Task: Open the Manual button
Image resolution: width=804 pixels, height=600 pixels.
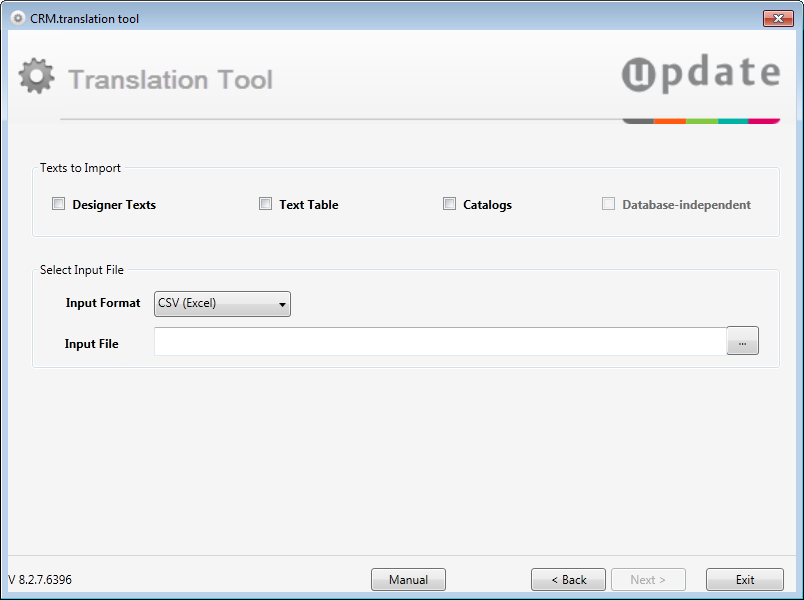Action: click(x=408, y=579)
